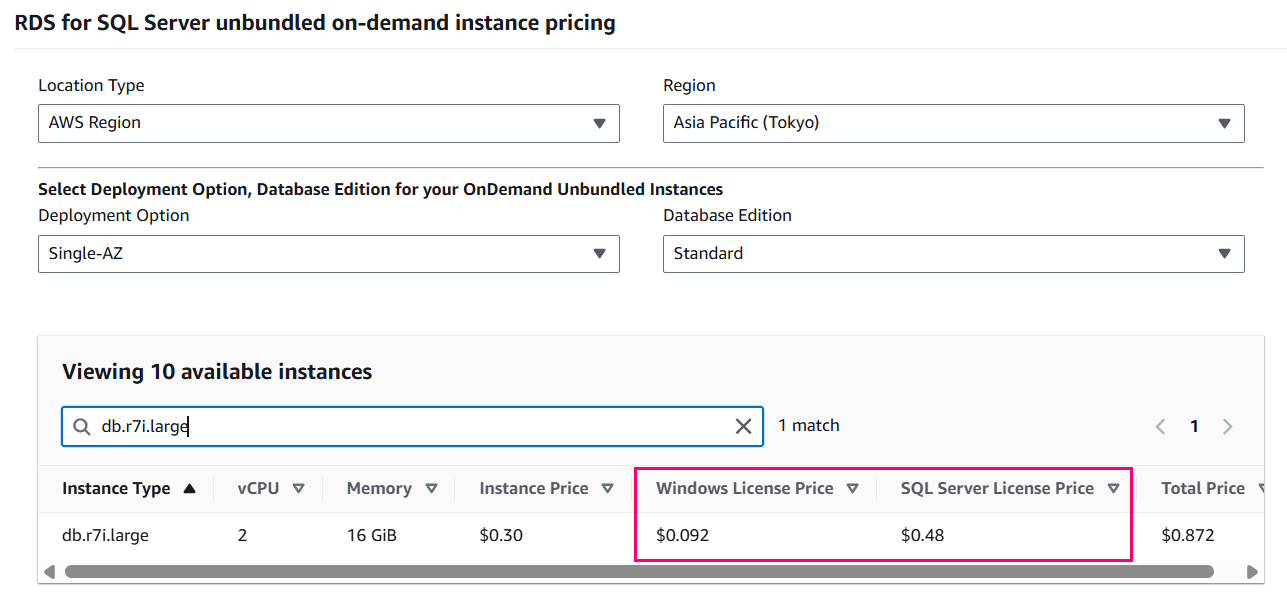Screen dimensions: 1287x594
Task: Open the Location Type dropdown
Action: point(329,123)
